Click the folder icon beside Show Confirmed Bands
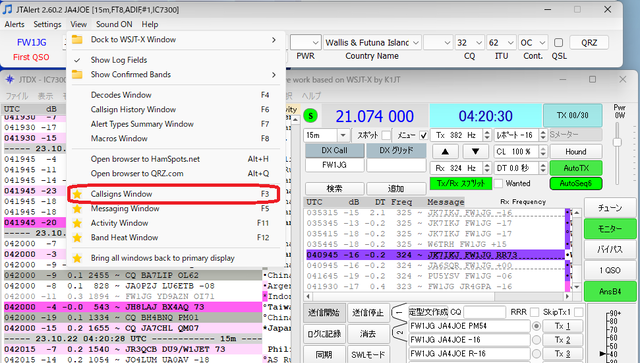 coord(77,75)
